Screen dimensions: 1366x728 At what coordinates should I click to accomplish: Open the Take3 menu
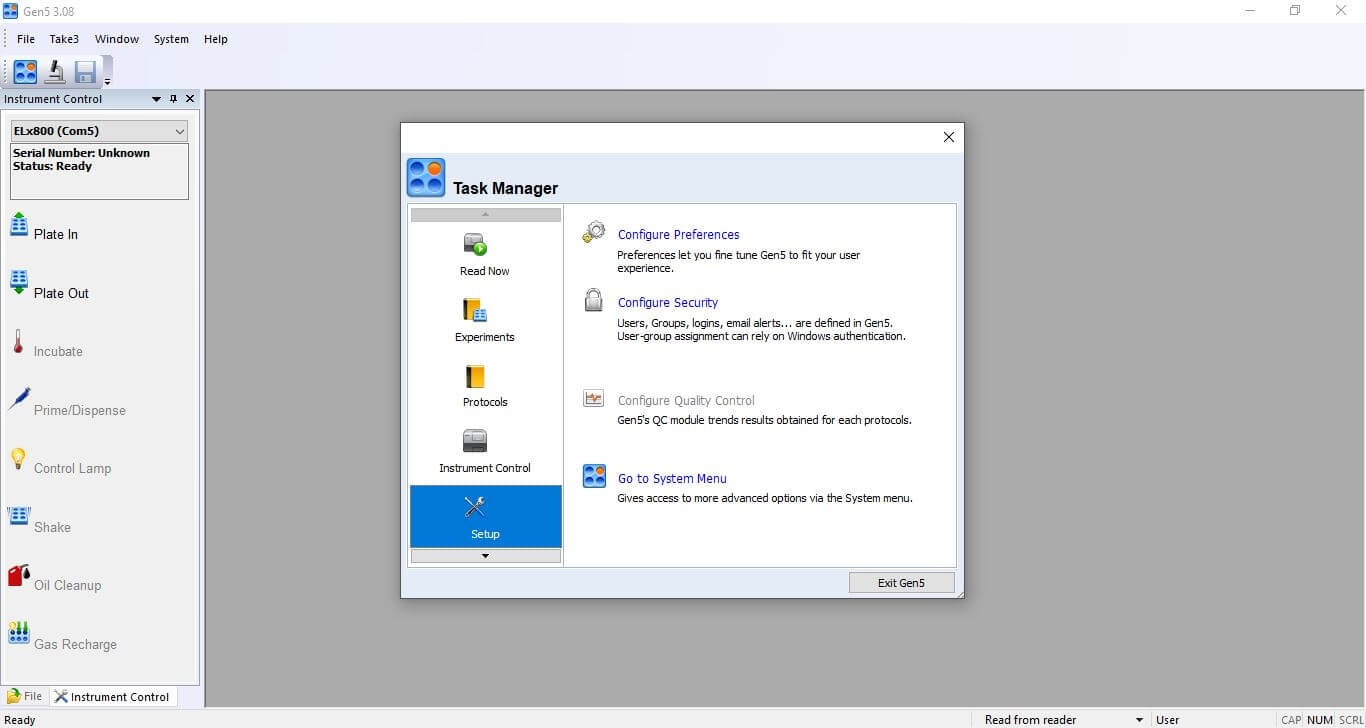(64, 39)
